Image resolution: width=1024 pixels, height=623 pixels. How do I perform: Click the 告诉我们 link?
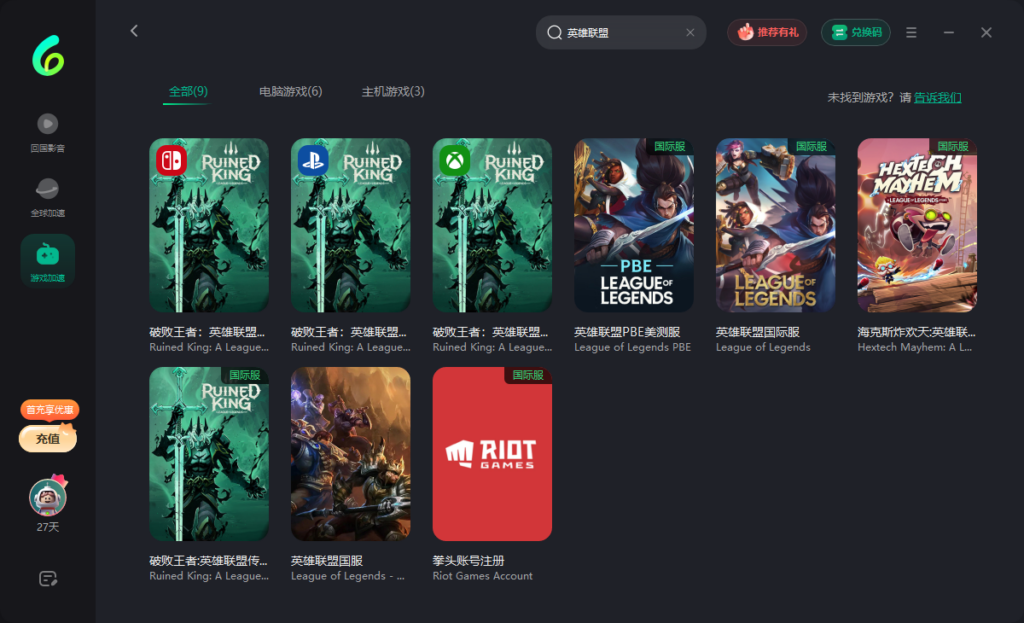pos(937,98)
